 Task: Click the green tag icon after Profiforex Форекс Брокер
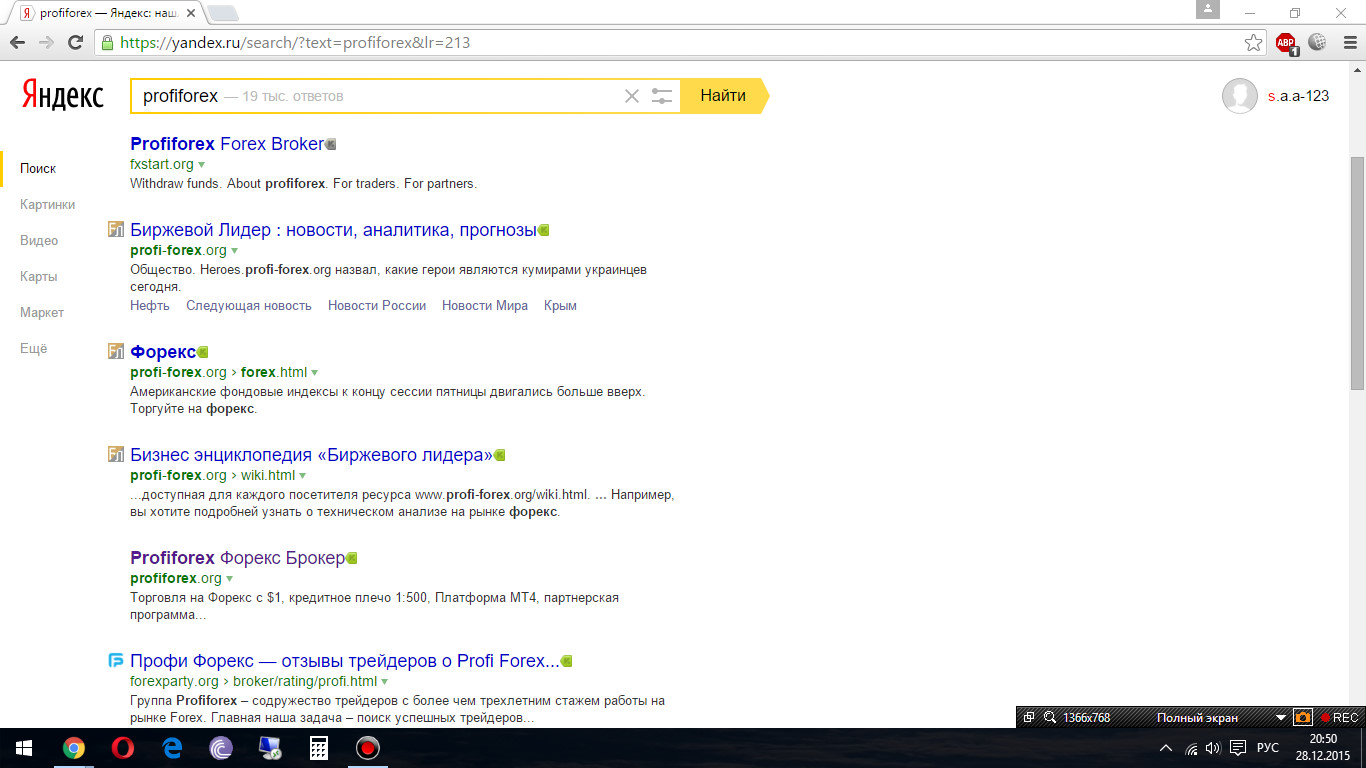(x=351, y=558)
